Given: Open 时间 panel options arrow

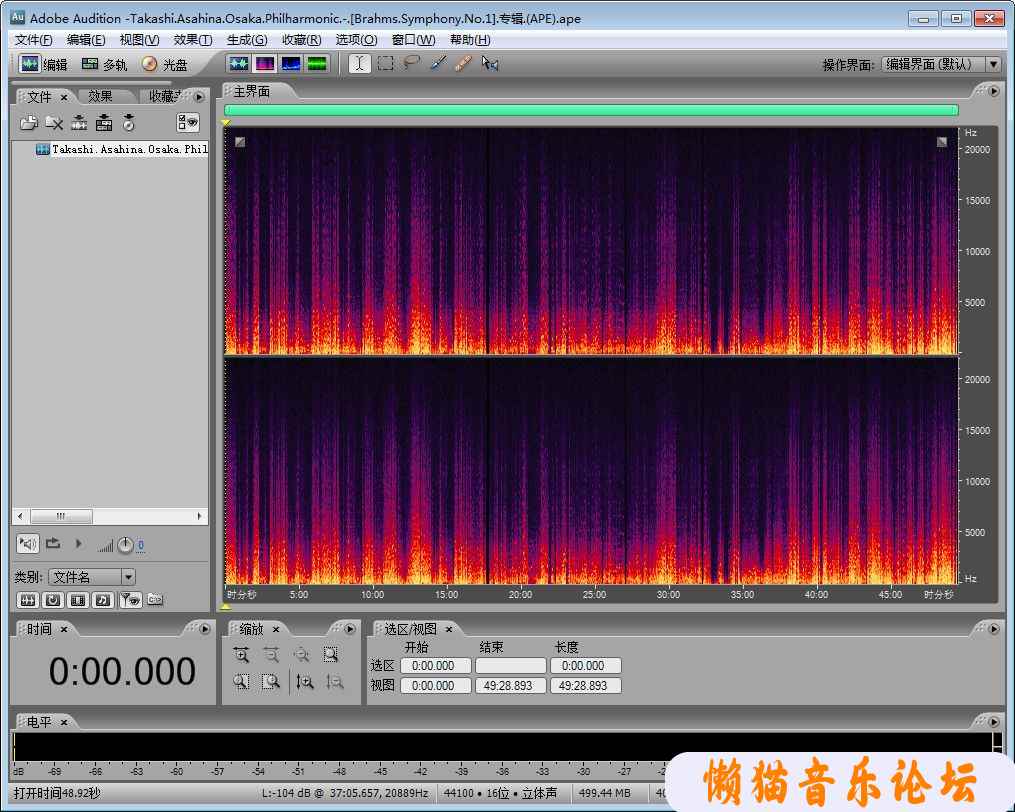Looking at the screenshot, I should click(x=205, y=629).
